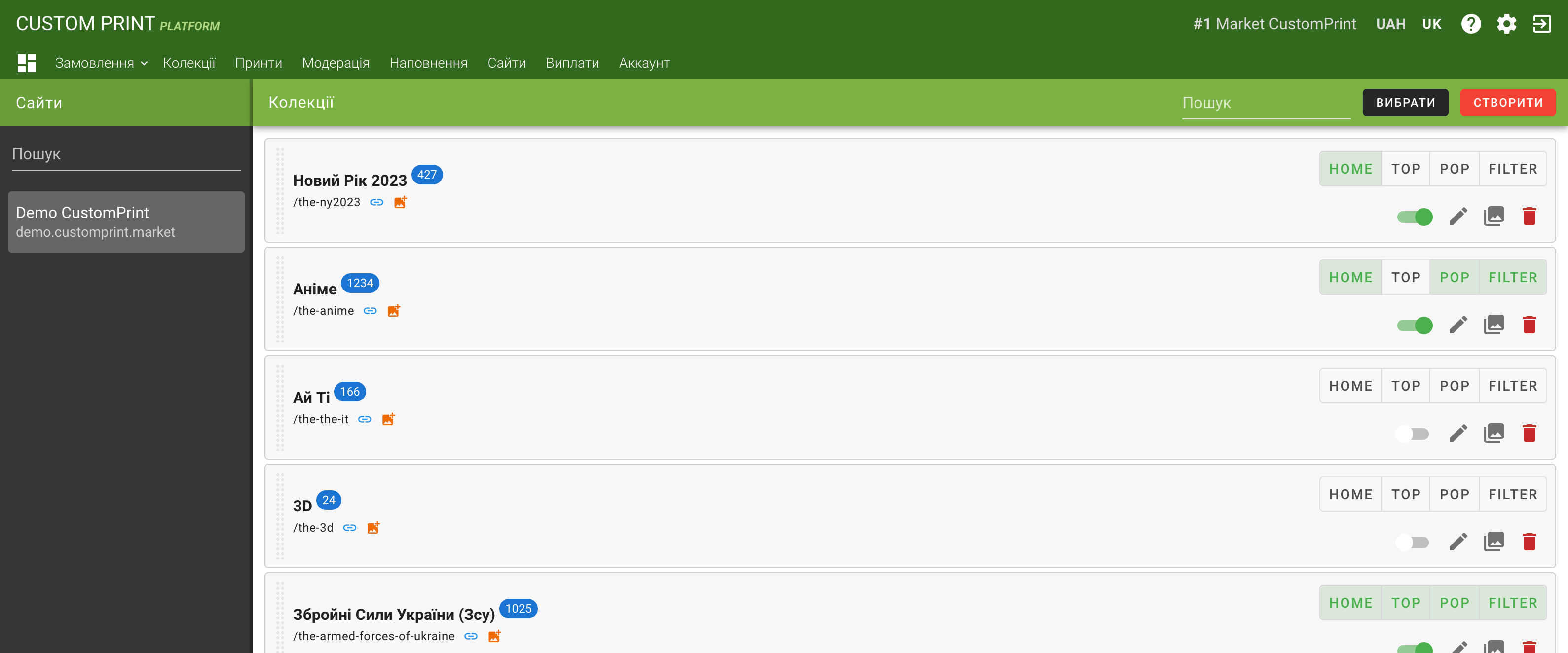This screenshot has height=653, width=1568.
Task: Disable Аніме collection switch
Action: pos(1415,325)
